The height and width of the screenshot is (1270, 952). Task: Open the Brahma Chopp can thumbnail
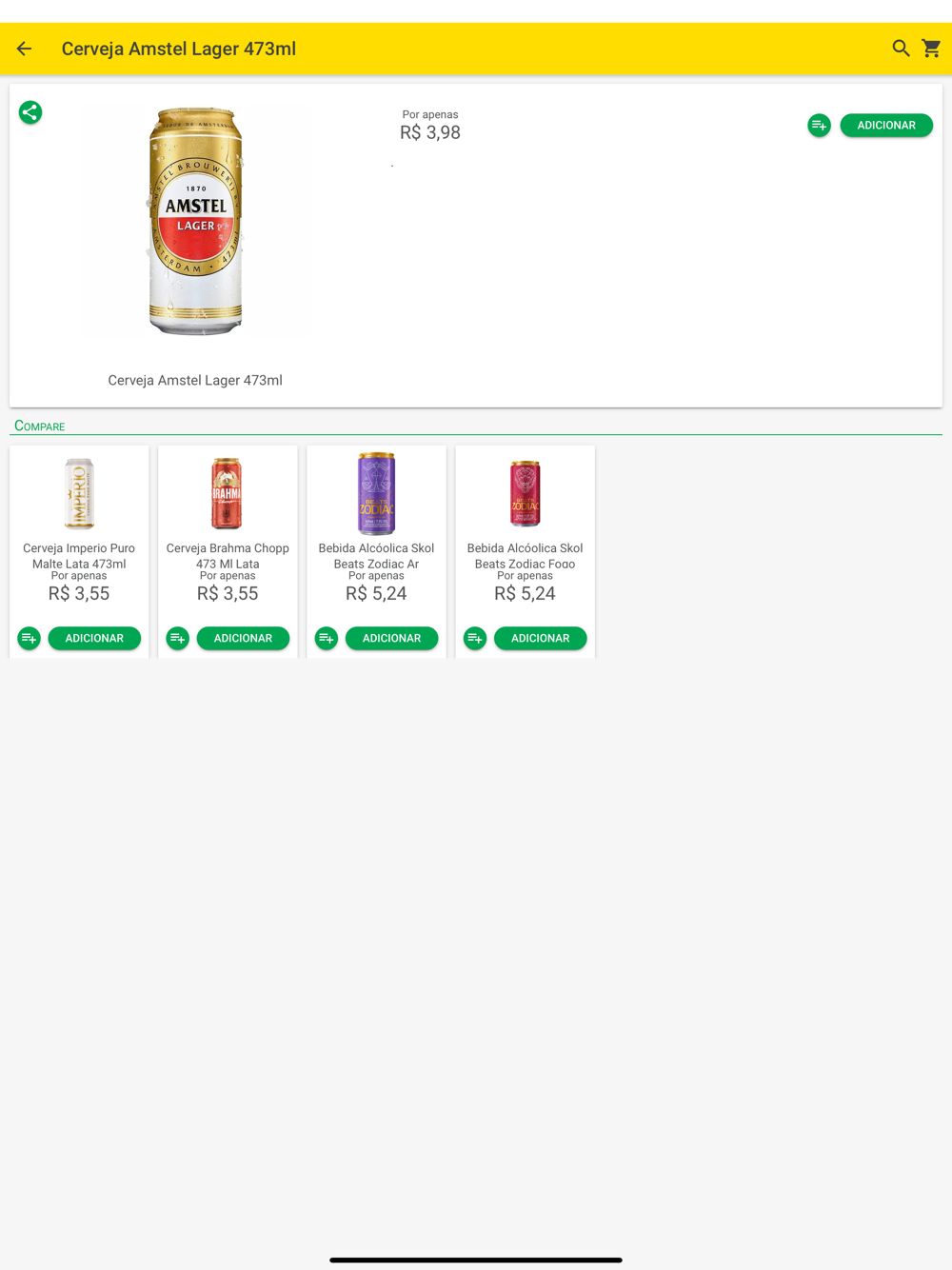(227, 493)
